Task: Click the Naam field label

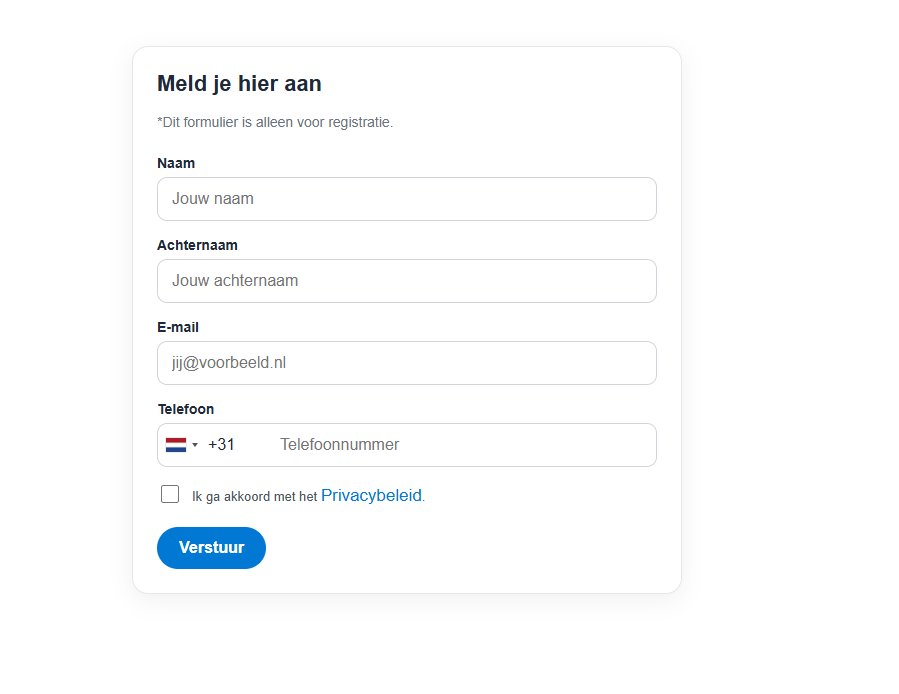Action: click(x=176, y=163)
